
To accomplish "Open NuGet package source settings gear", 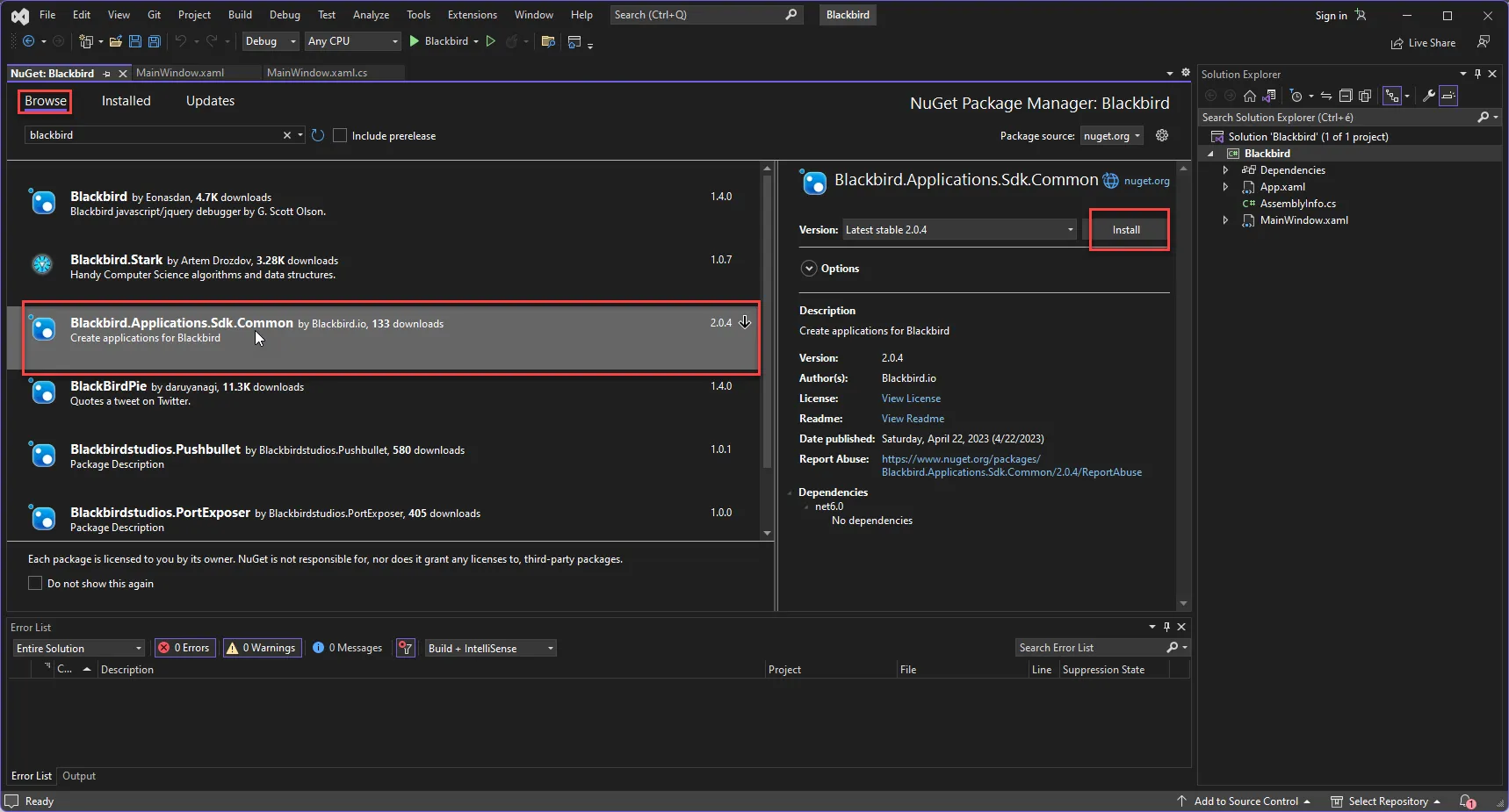I will (1162, 135).
